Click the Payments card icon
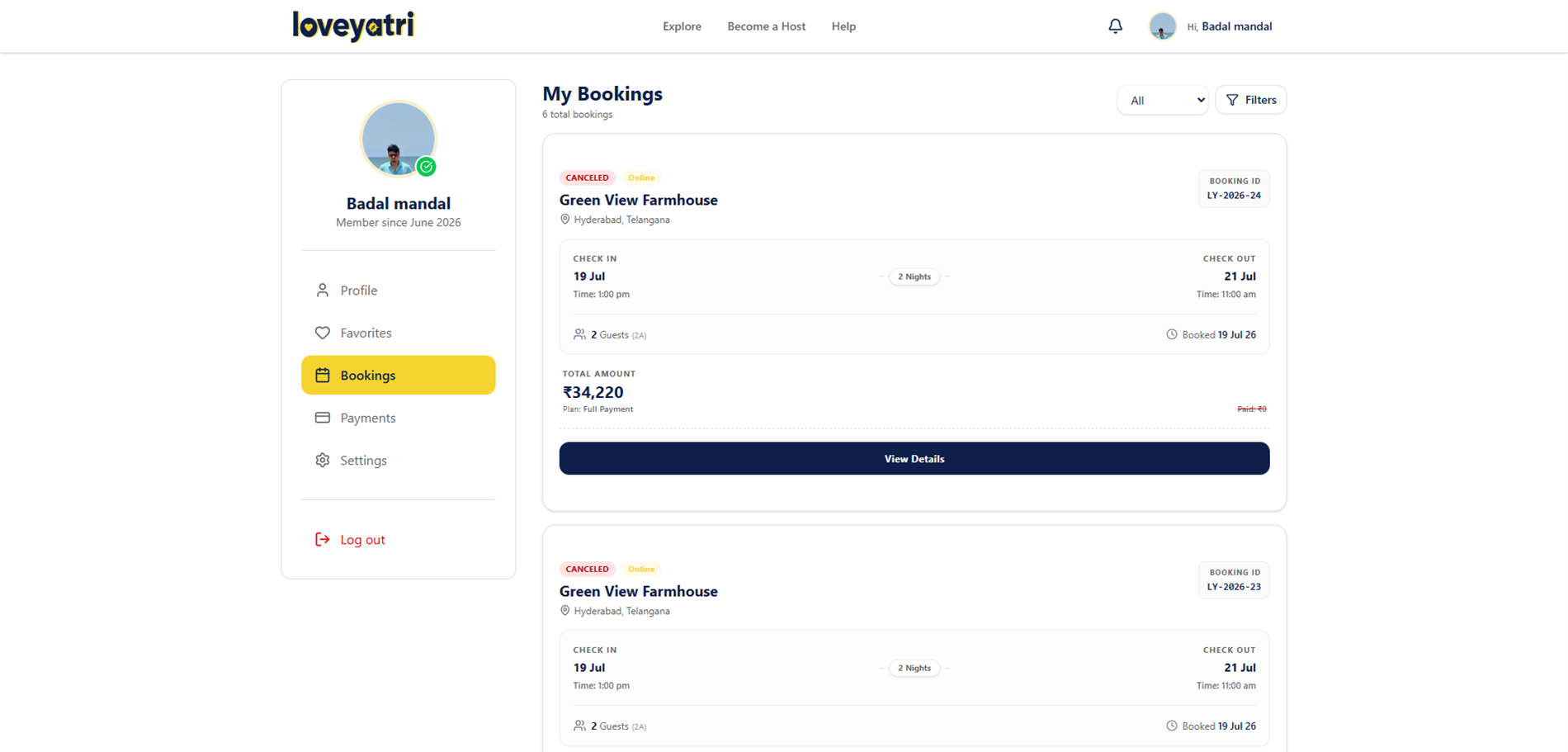 tap(323, 418)
